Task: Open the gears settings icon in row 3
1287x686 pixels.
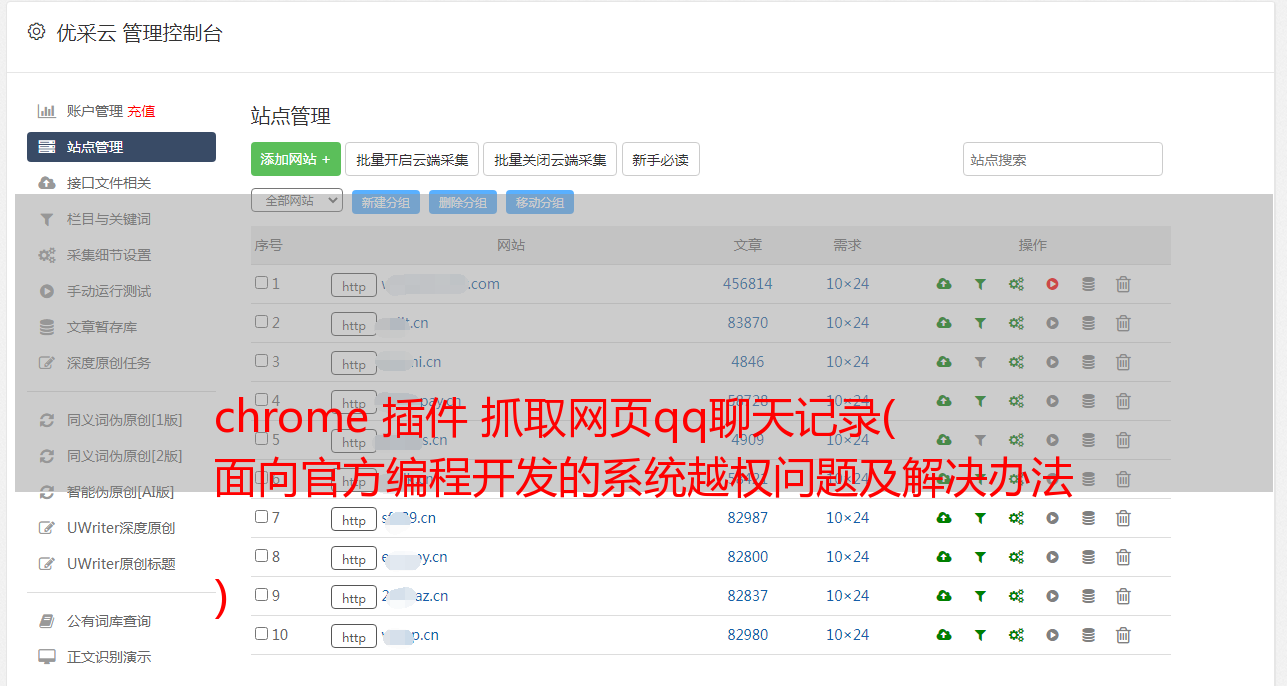Action: 1016,362
